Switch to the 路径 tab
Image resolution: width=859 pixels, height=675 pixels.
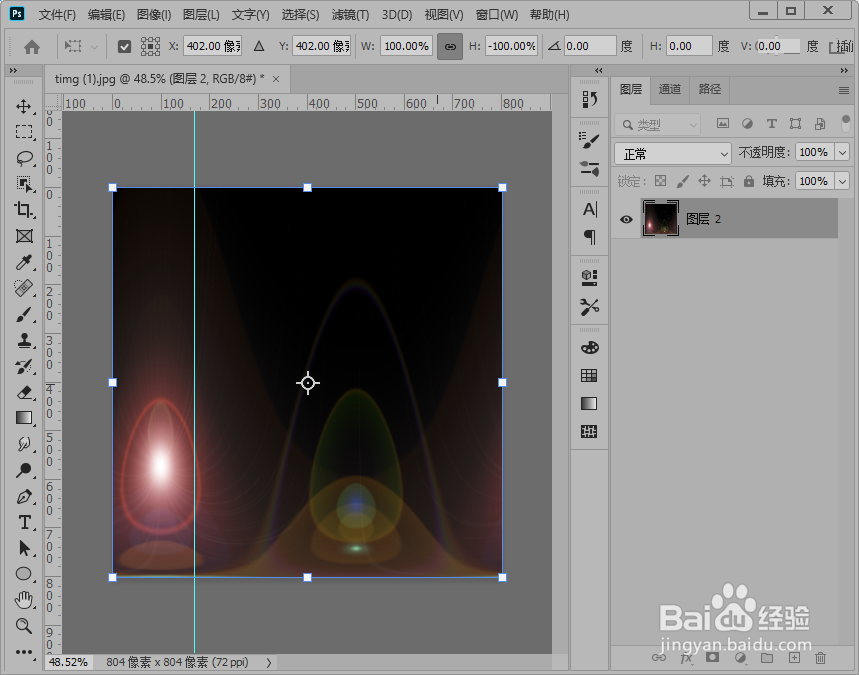709,89
